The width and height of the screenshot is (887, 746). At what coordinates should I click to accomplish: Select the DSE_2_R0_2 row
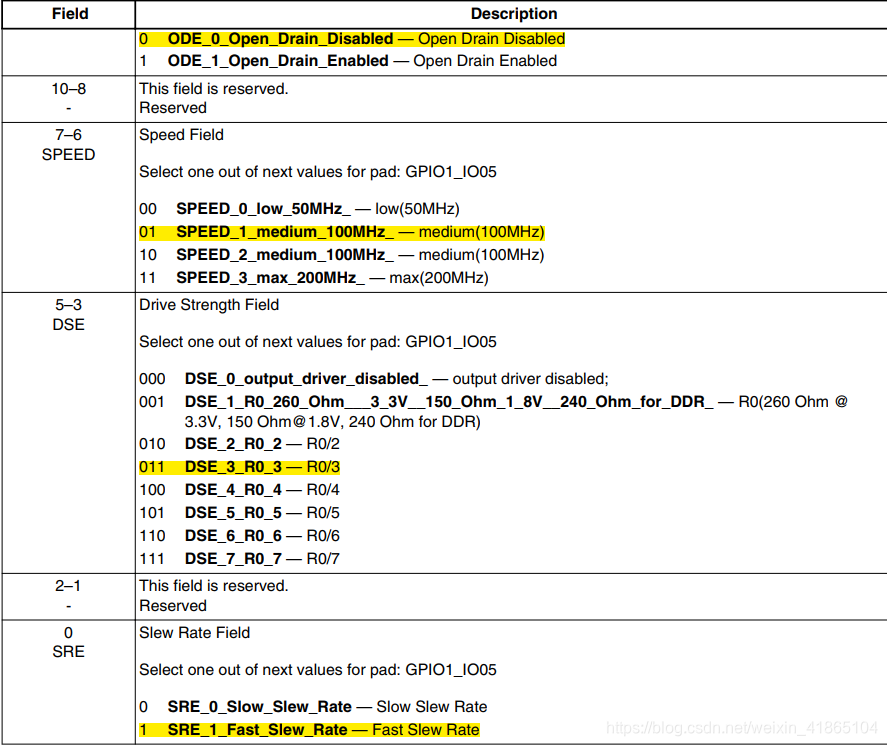pyautogui.click(x=239, y=443)
